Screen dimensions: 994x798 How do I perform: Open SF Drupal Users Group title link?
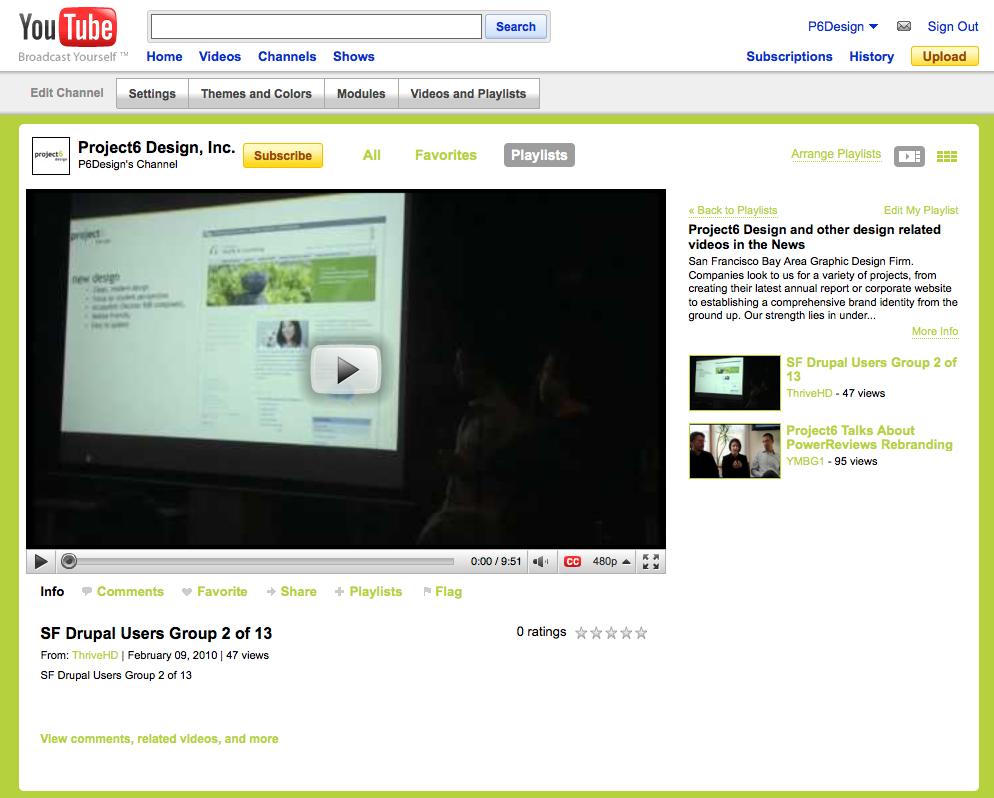pos(872,370)
